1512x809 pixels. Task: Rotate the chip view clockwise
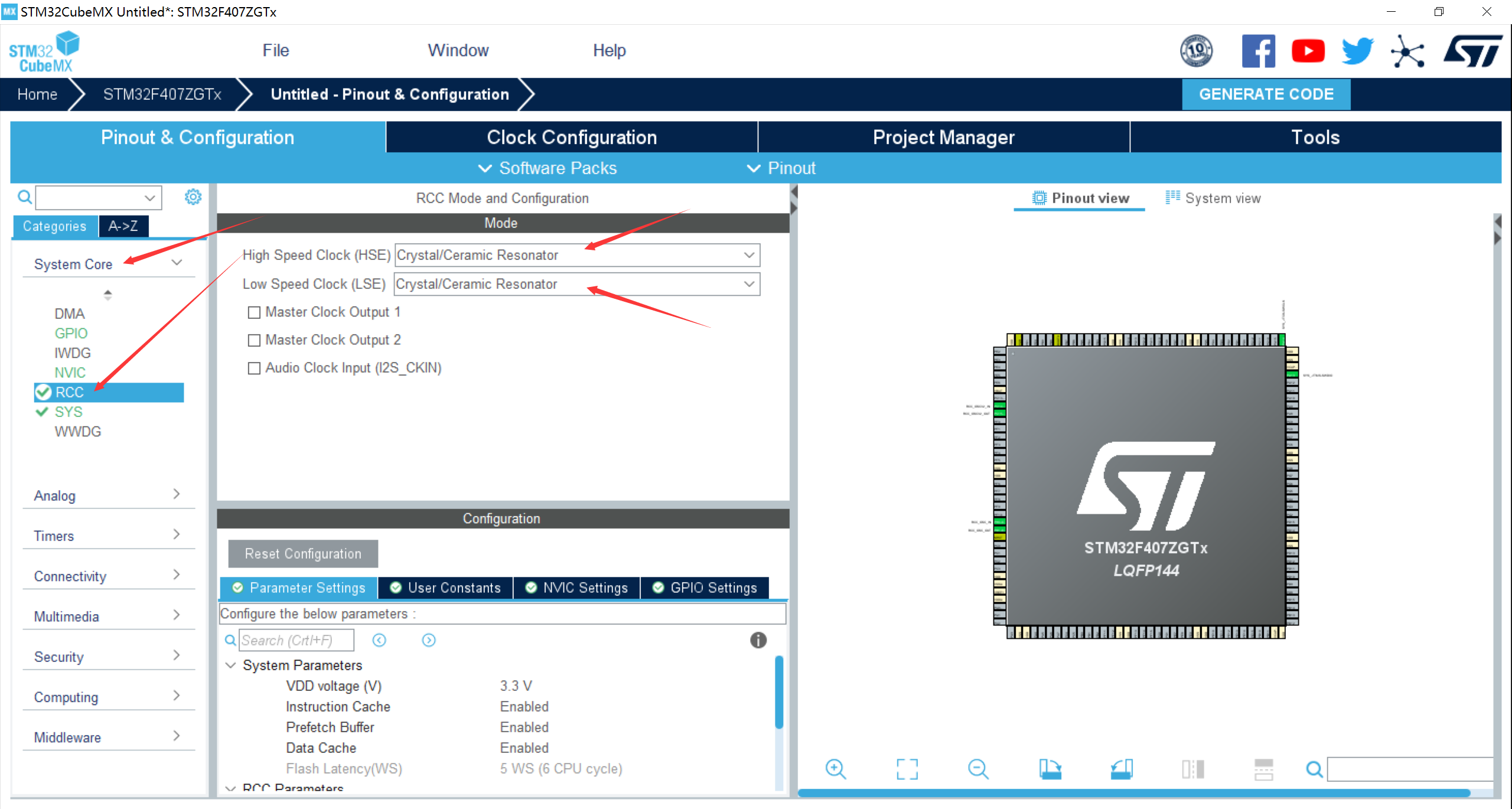click(1050, 769)
